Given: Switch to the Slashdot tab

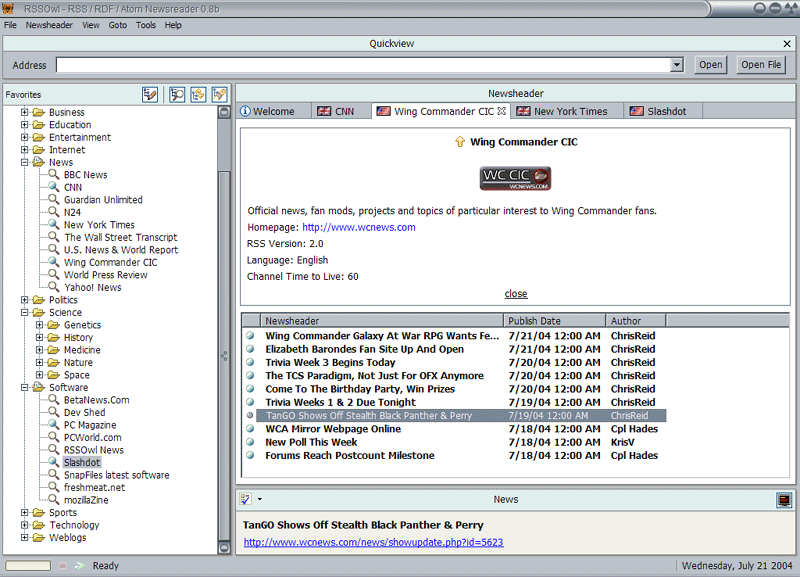Looking at the screenshot, I should point(665,111).
